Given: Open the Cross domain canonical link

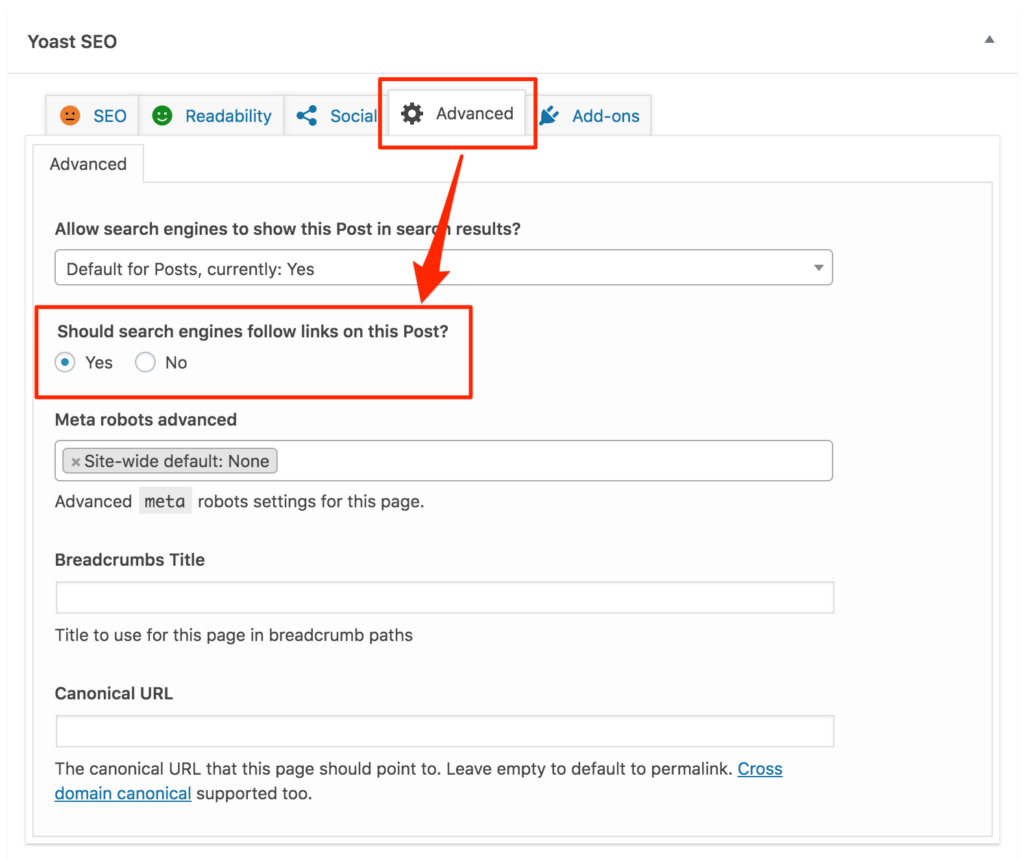Looking at the screenshot, I should pos(419,781).
